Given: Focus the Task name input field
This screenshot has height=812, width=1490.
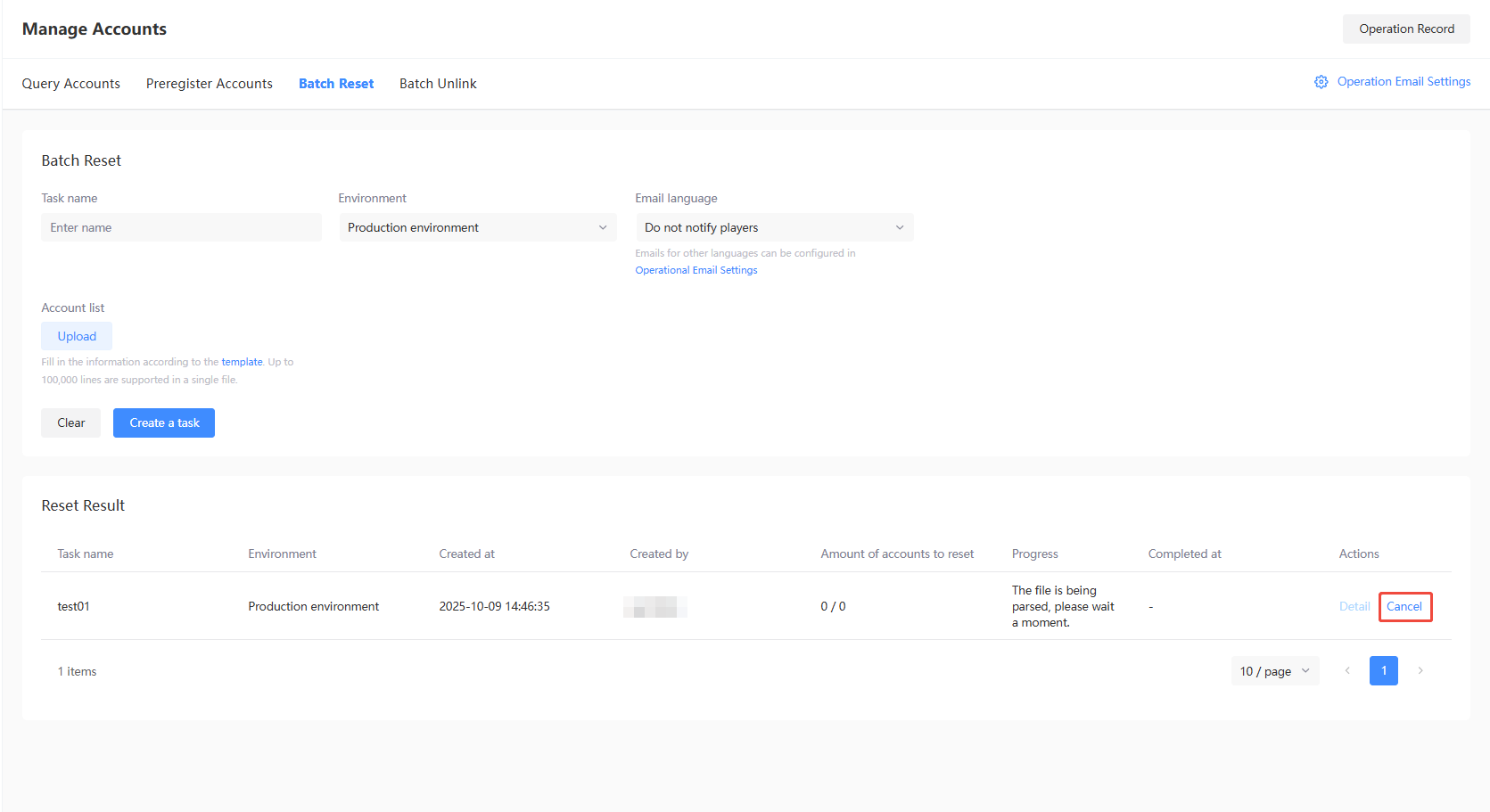Looking at the screenshot, I should coord(181,227).
